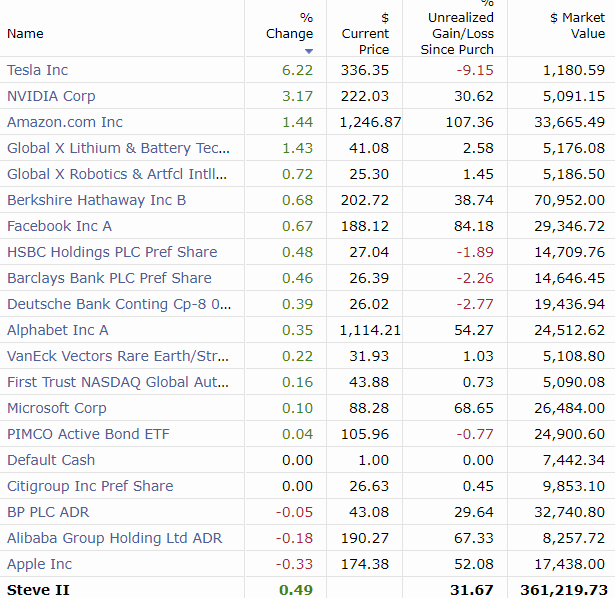This screenshot has width=615, height=598.
Task: Sort by $ Current Price column header
Action: (x=365, y=34)
